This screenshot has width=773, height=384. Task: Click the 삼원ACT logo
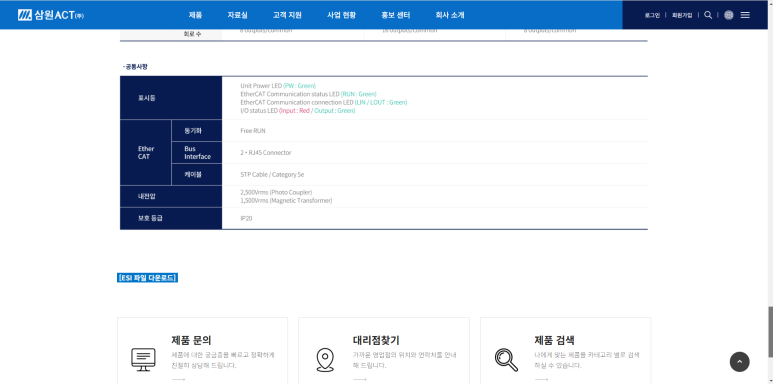pos(51,15)
